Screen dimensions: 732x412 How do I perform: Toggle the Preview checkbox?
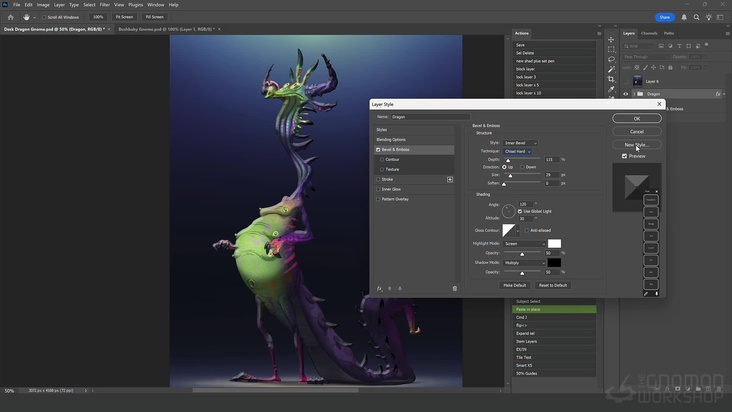624,156
